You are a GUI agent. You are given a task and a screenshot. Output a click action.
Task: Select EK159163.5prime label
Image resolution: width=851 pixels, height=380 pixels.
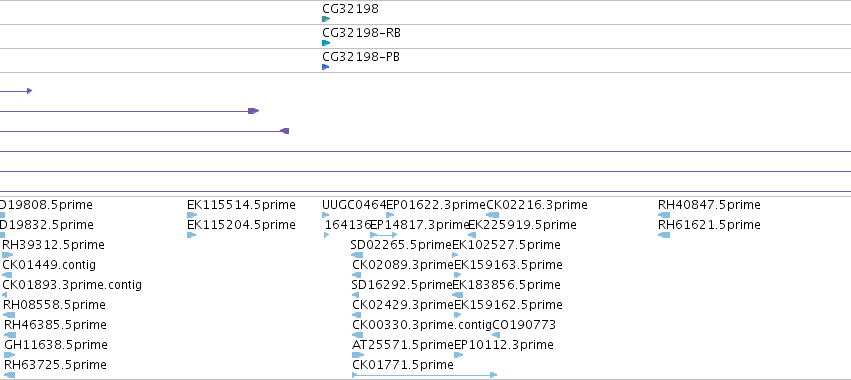pyautogui.click(x=509, y=265)
